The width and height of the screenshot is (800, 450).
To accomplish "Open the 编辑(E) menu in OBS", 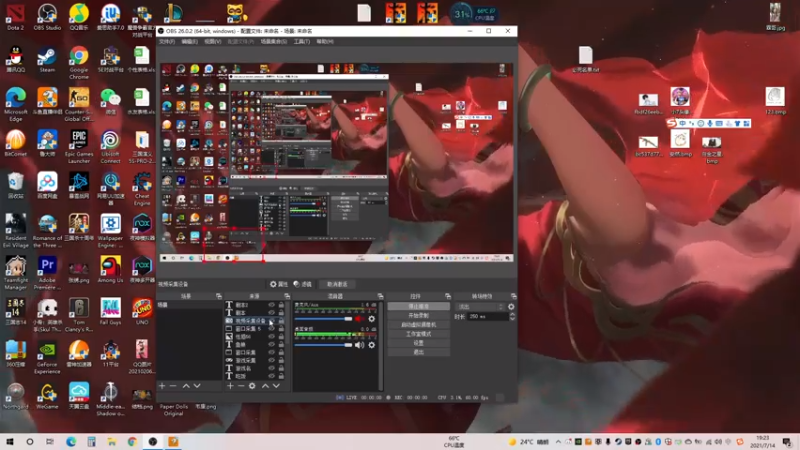I will tap(189, 41).
